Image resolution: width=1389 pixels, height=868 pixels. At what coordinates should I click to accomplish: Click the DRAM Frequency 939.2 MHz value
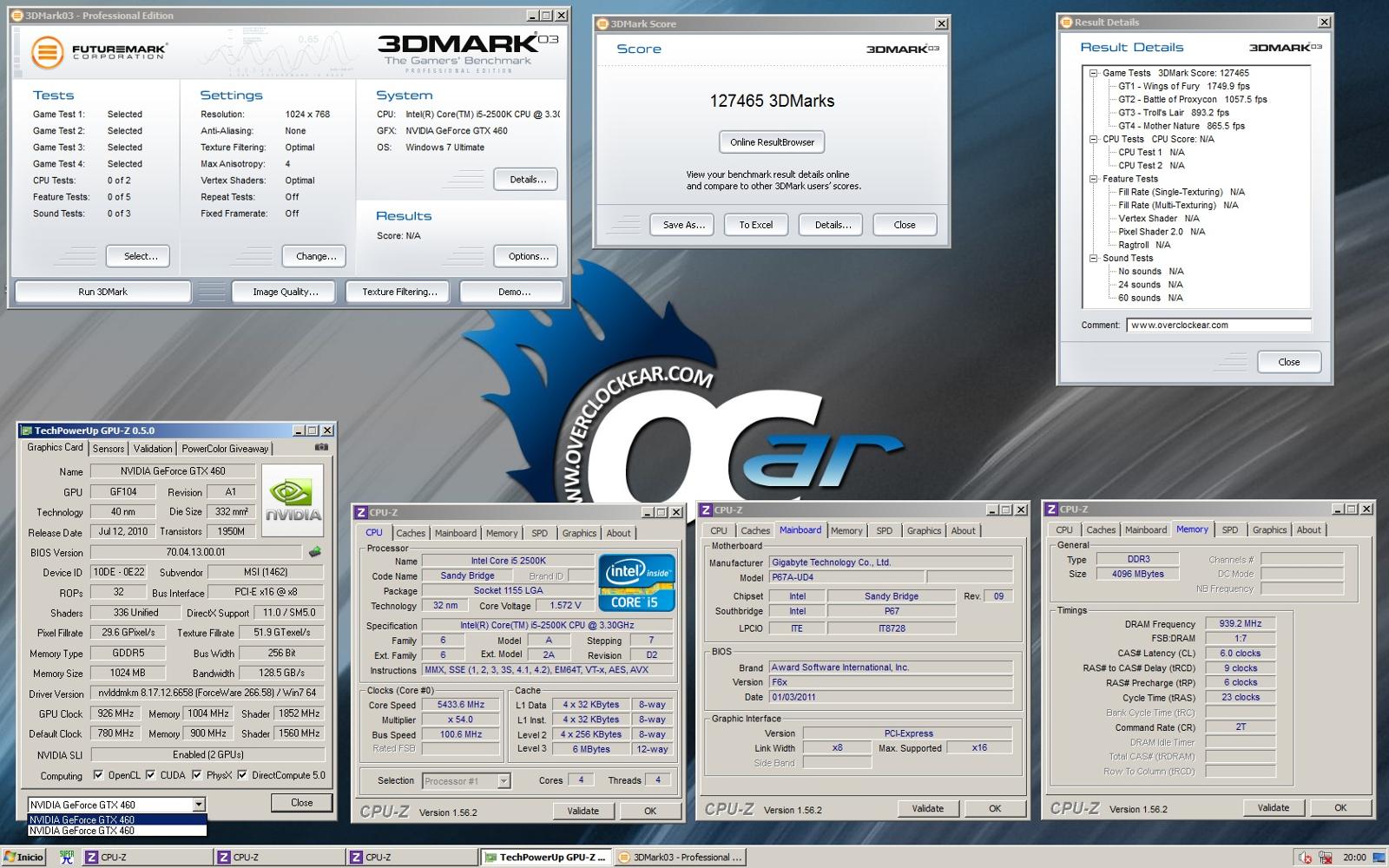pos(1240,623)
